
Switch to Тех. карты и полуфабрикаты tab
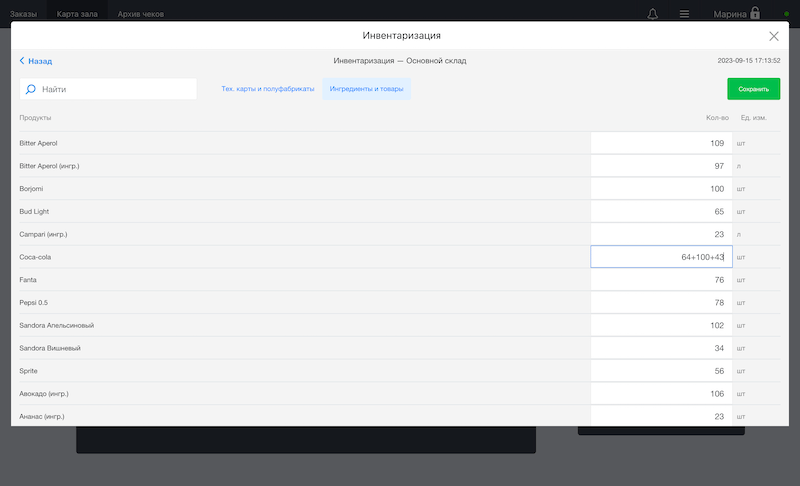267,89
